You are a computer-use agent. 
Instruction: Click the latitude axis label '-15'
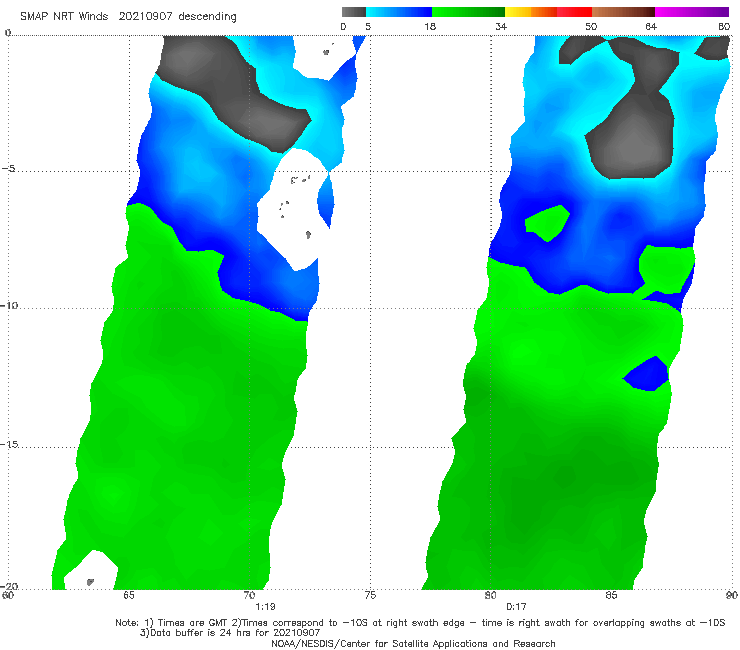(x=9, y=444)
